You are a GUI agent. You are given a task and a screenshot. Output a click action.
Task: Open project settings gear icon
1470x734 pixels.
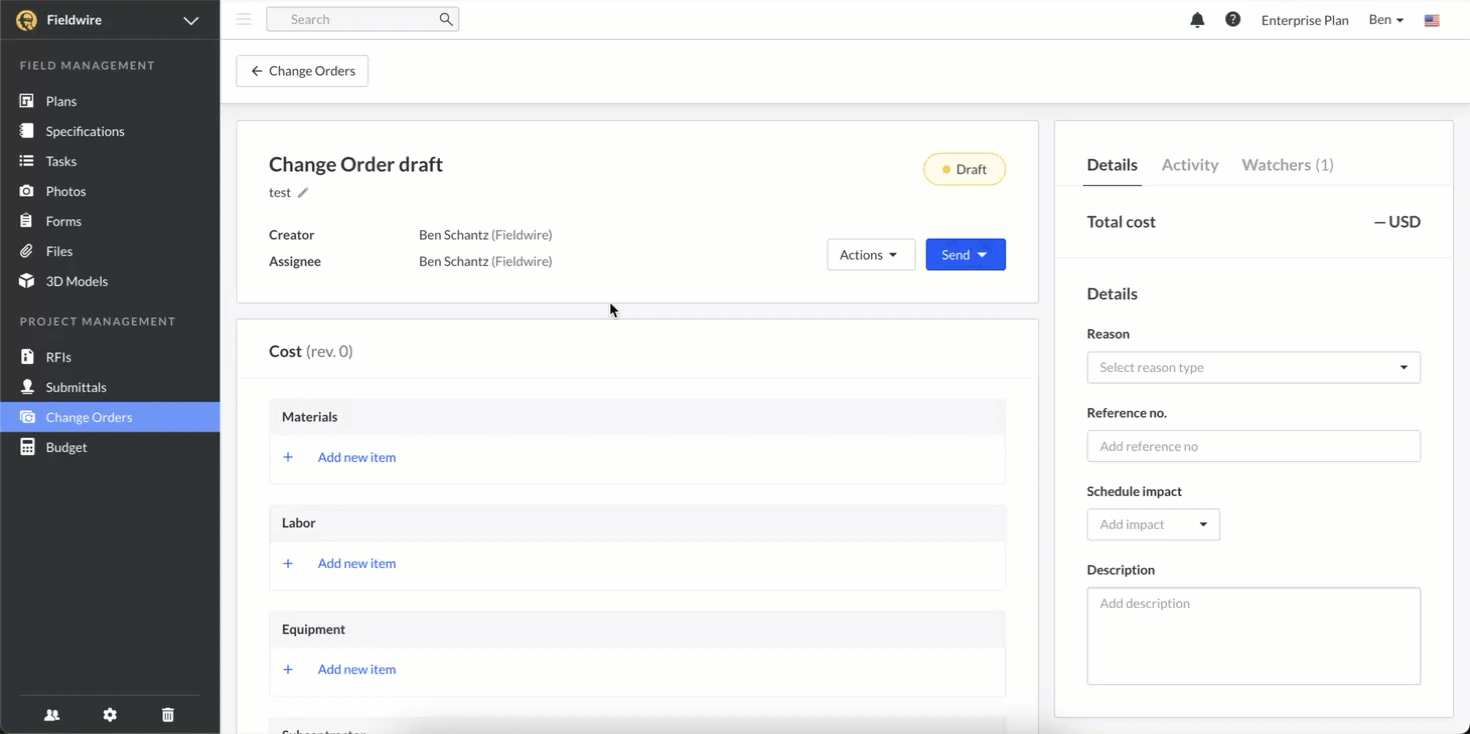pyautogui.click(x=110, y=715)
